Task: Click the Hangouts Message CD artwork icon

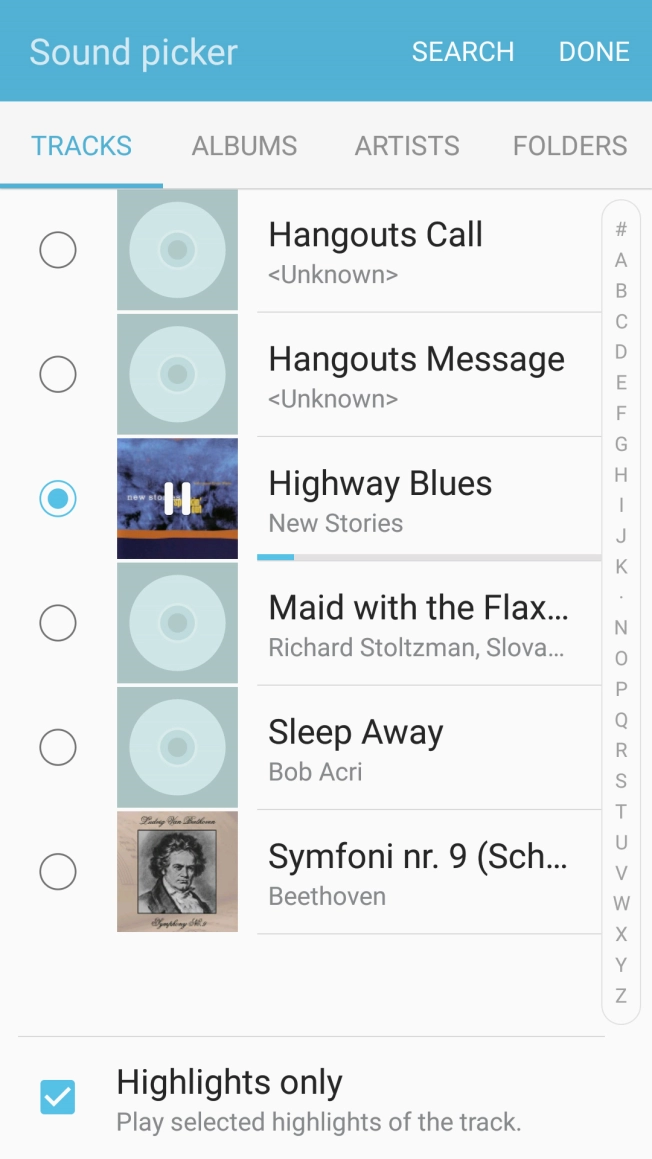Action: click(177, 373)
